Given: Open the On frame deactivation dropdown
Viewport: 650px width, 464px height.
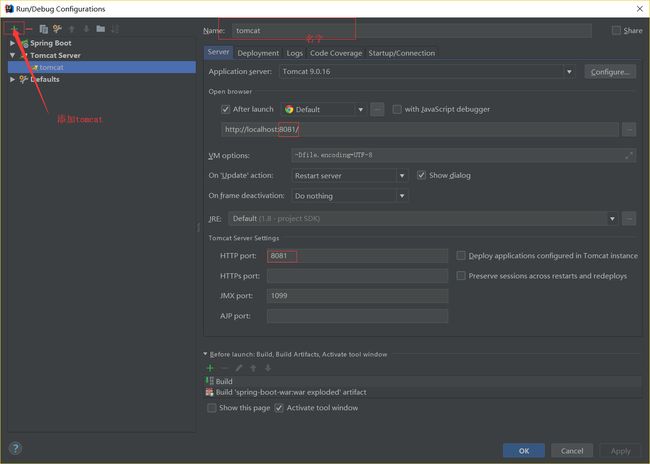Looking at the screenshot, I should 402,196.
